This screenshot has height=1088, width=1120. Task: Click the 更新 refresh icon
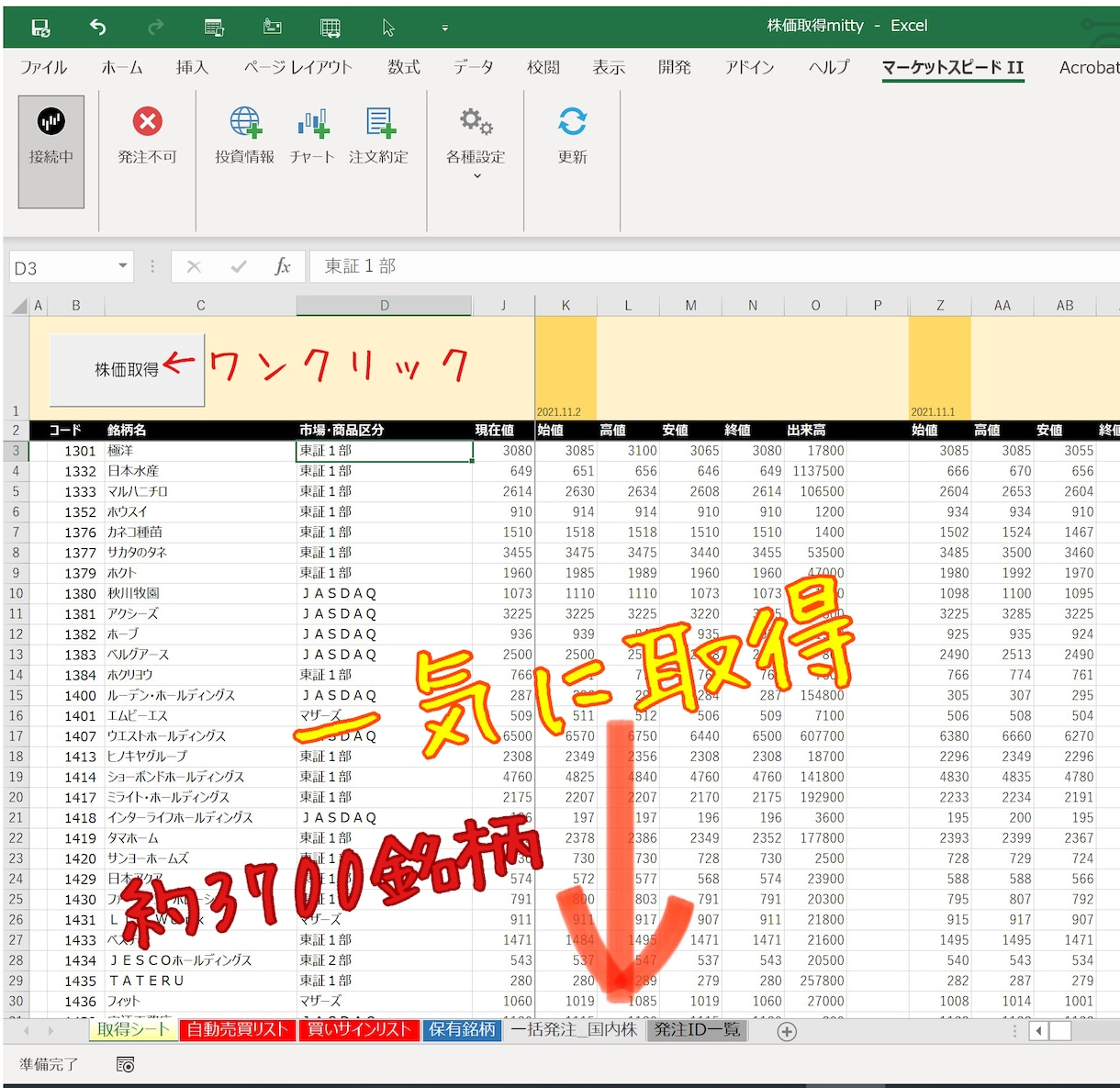pos(572,121)
